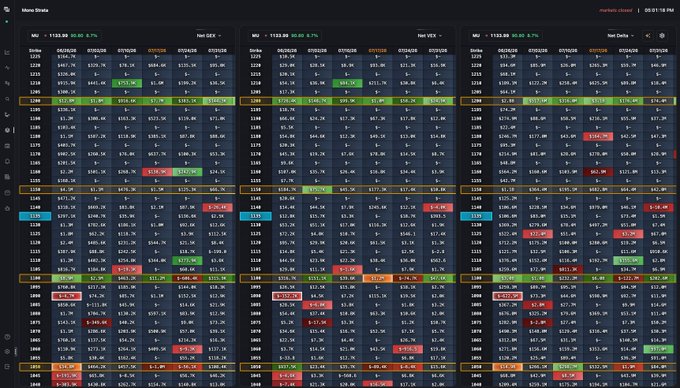Image resolution: width=680 pixels, height=388 pixels.
Task: Click dark red 07/03/26 cell at 1075, Net GEX
Action: (97, 323)
